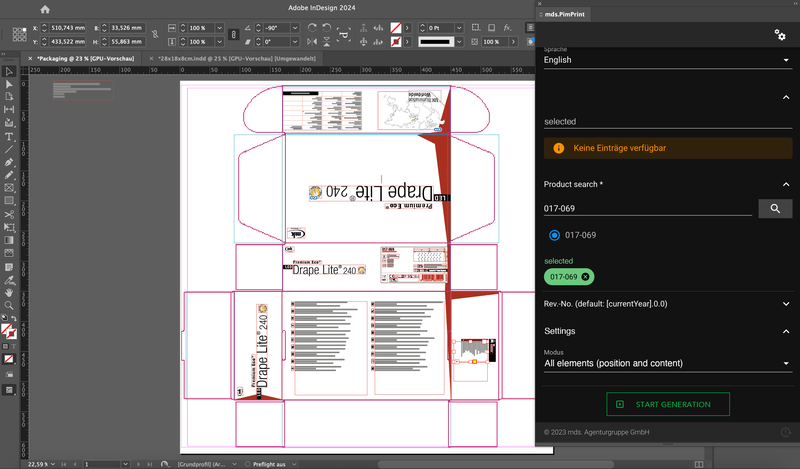Select the 017-069 radio button
The width and height of the screenshot is (800, 469).
point(554,235)
